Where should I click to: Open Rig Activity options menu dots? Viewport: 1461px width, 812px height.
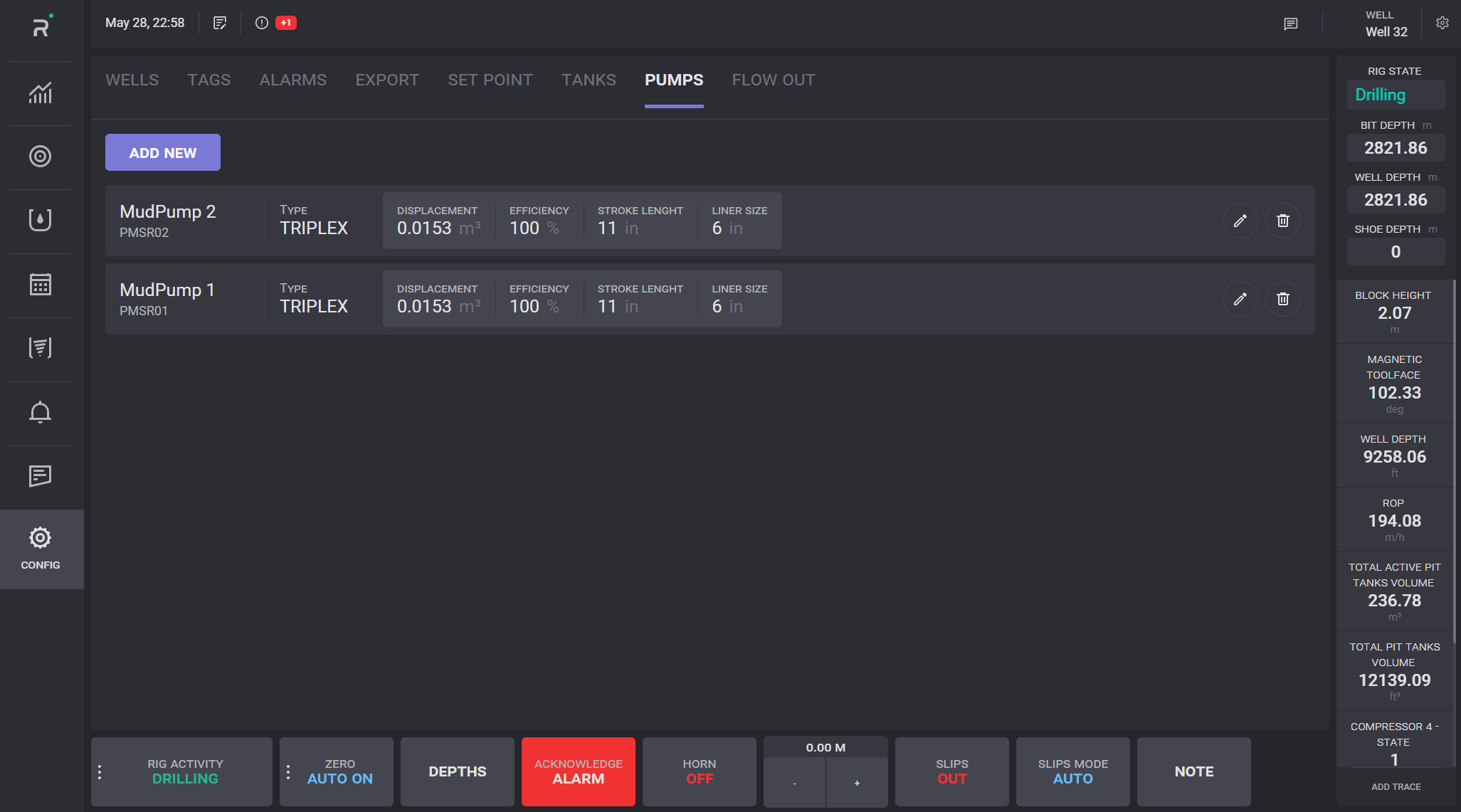pyautogui.click(x=100, y=772)
